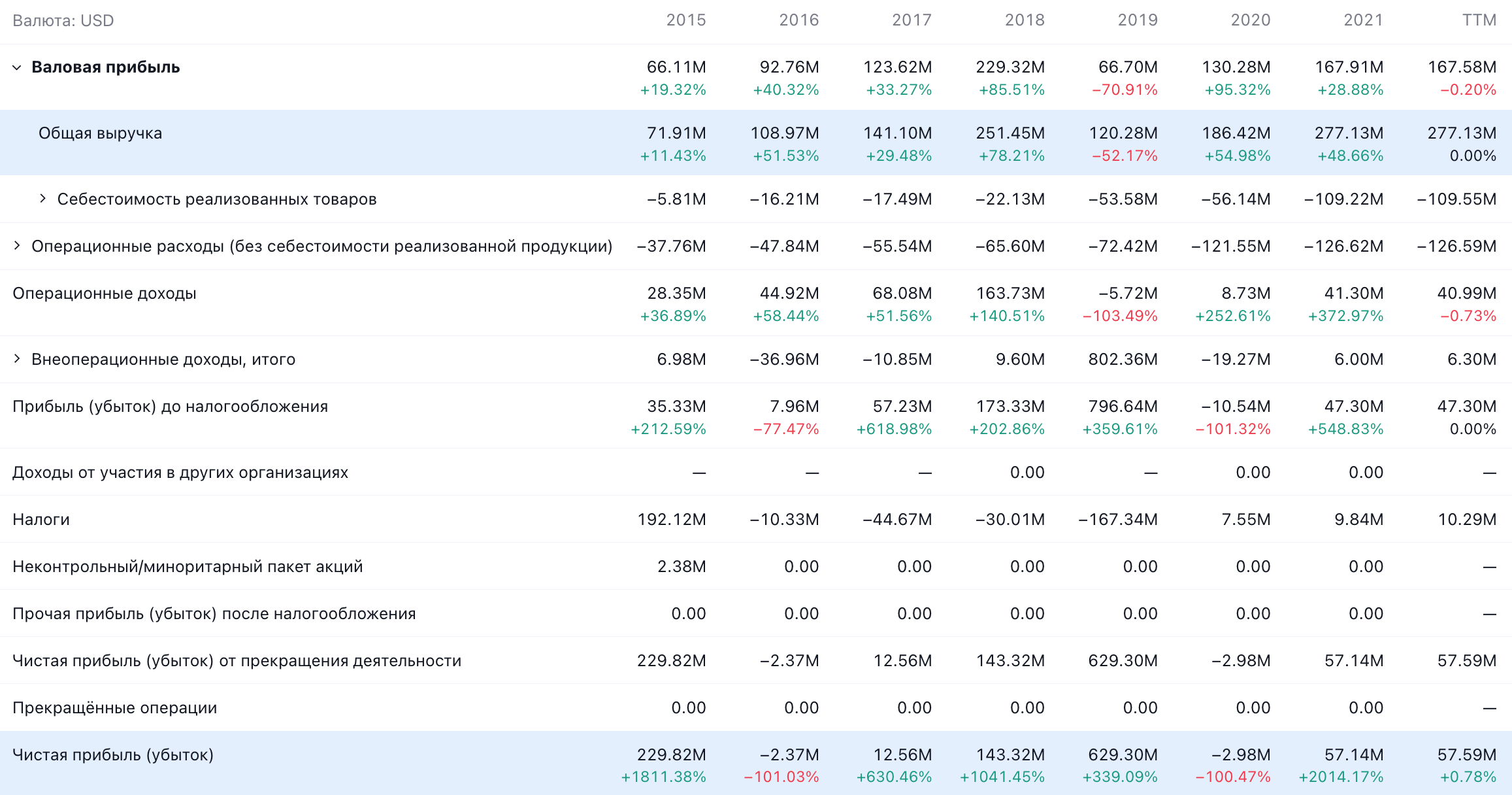Click the +618.98% pretax change
Screen dimensions: 1512x795
895,430
